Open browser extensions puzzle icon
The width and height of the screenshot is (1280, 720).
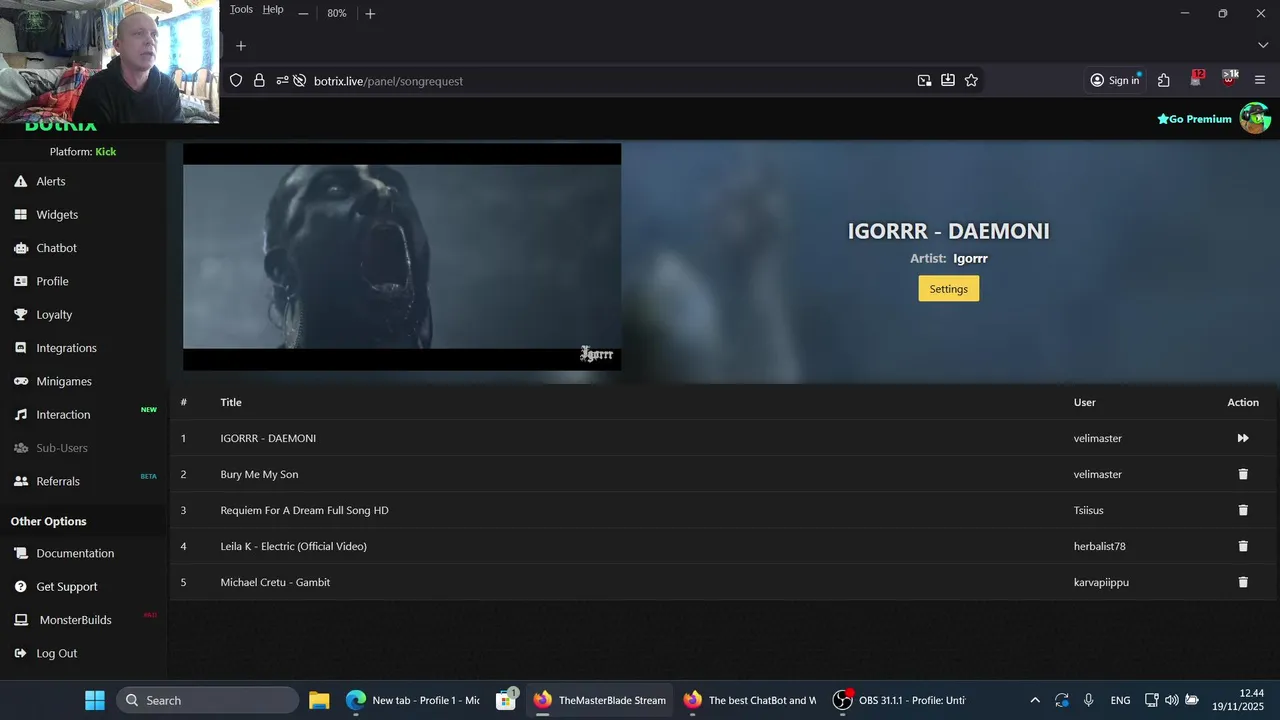(x=1163, y=80)
